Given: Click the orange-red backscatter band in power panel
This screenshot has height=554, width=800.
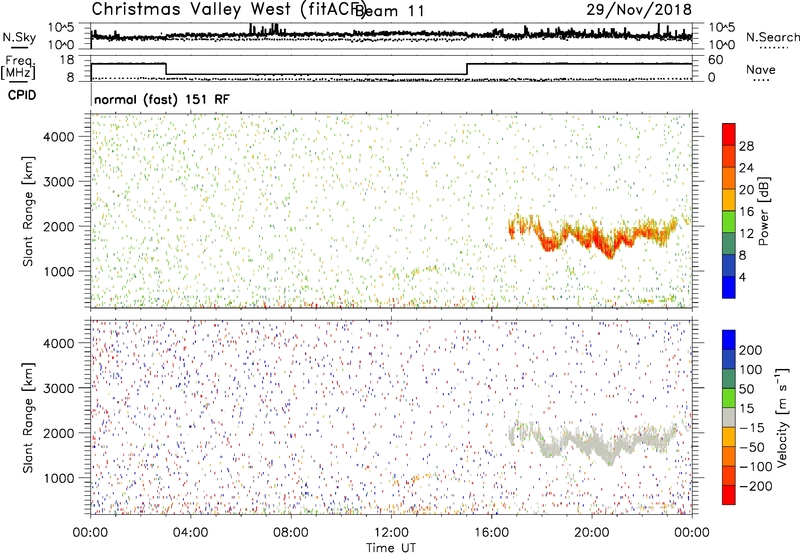Looking at the screenshot, I should (594, 236).
